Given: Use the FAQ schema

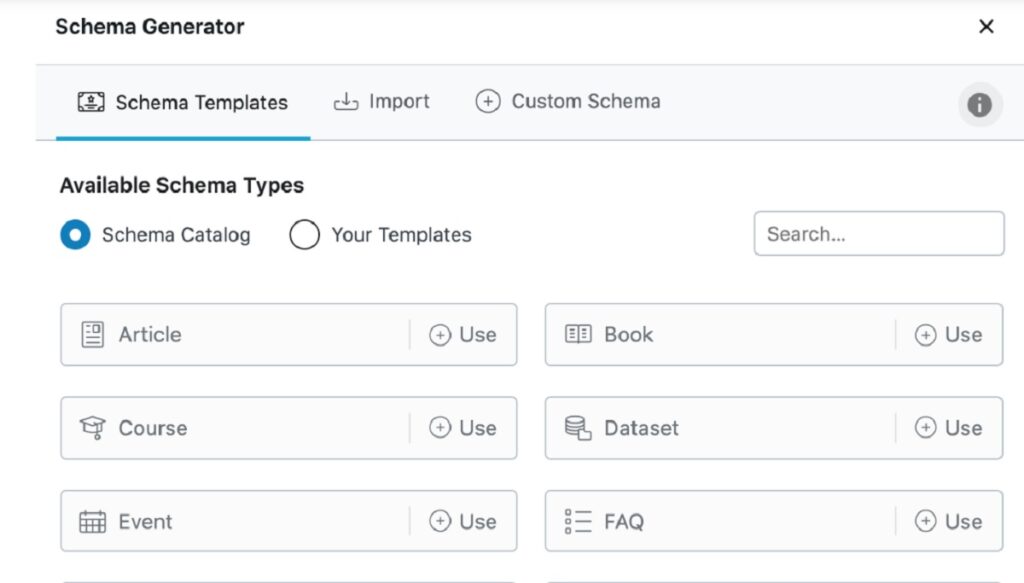Looking at the screenshot, I should click(x=948, y=522).
